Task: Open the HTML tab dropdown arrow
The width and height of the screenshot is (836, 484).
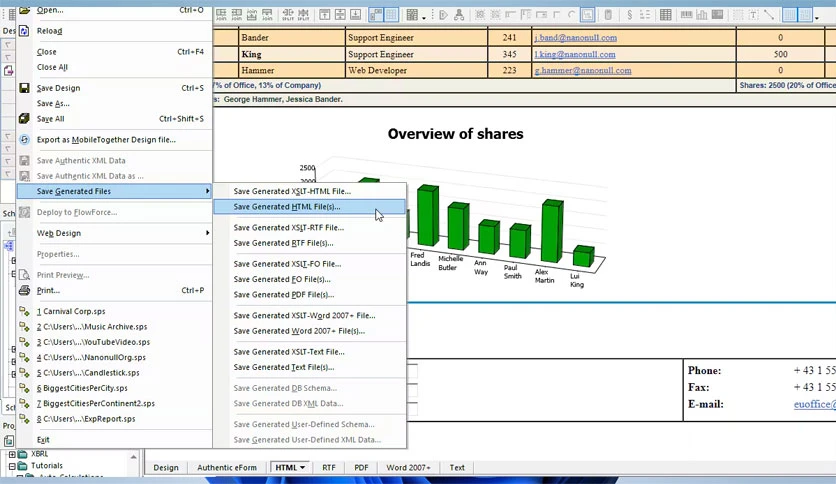Action: coord(303,467)
